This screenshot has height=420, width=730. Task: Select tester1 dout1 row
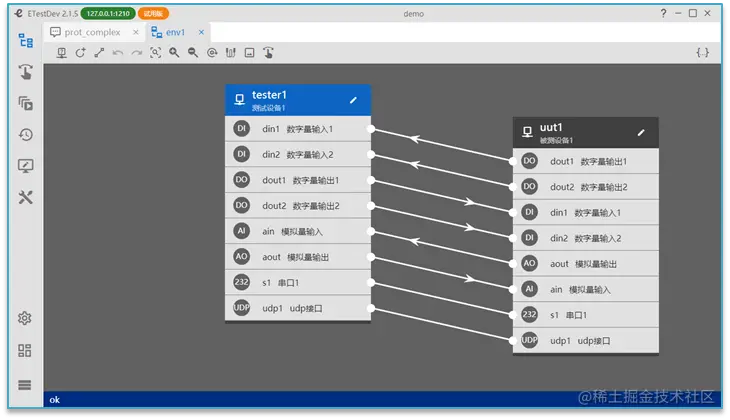tap(298, 180)
